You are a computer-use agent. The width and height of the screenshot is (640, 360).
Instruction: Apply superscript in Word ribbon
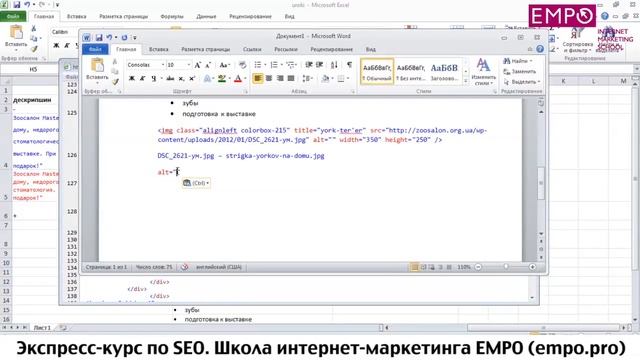[192, 78]
